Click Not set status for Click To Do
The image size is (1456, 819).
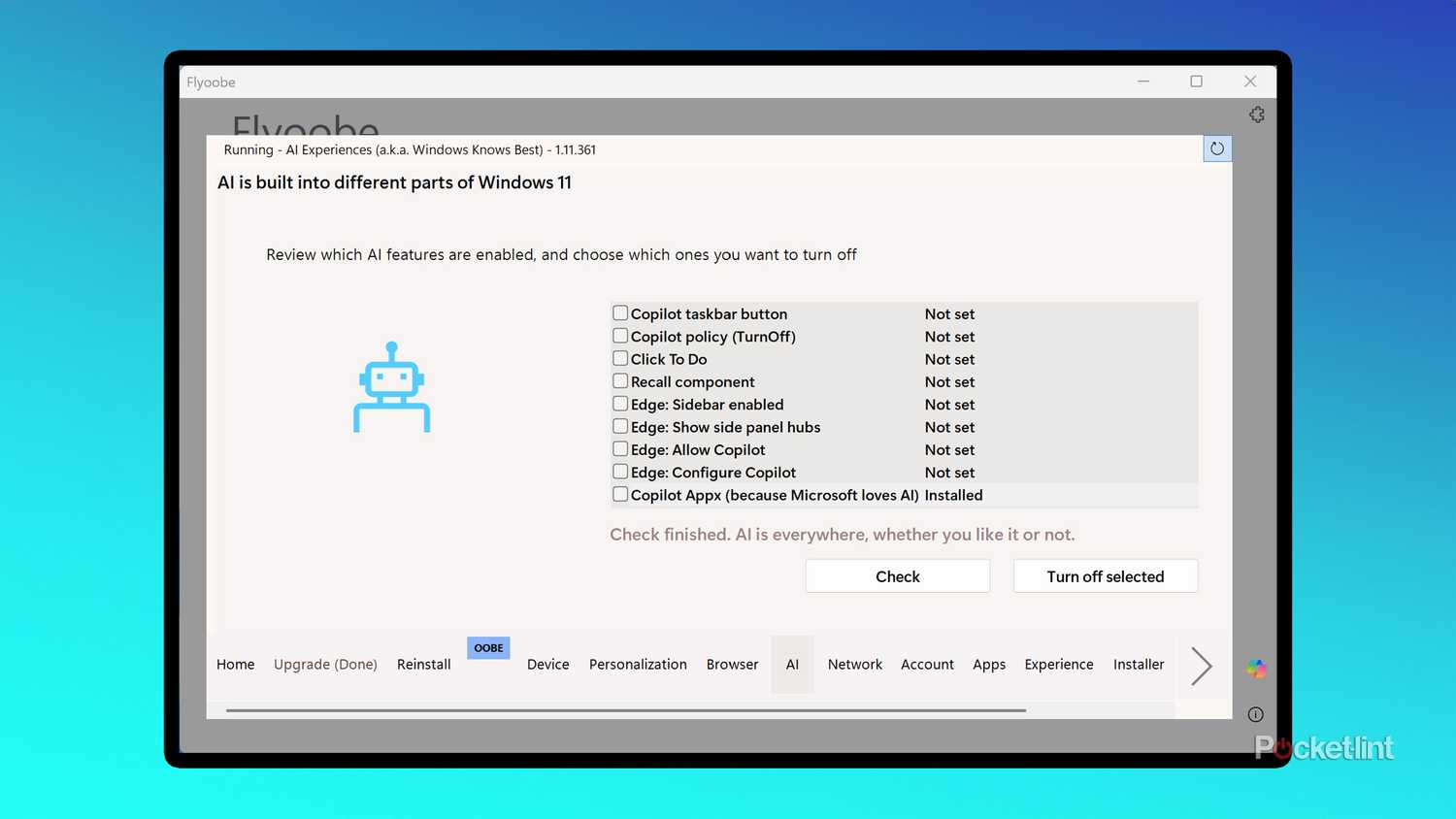pyautogui.click(x=949, y=359)
